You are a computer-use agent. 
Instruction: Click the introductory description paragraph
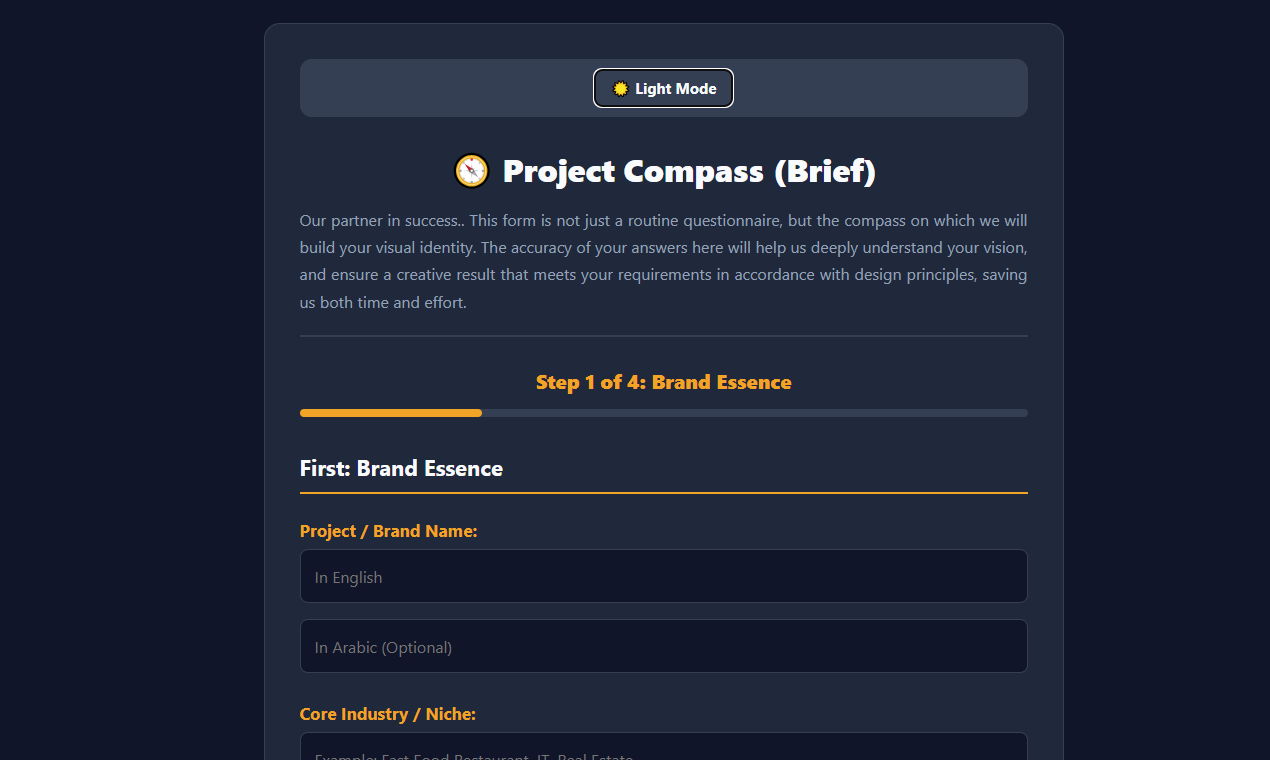663,261
